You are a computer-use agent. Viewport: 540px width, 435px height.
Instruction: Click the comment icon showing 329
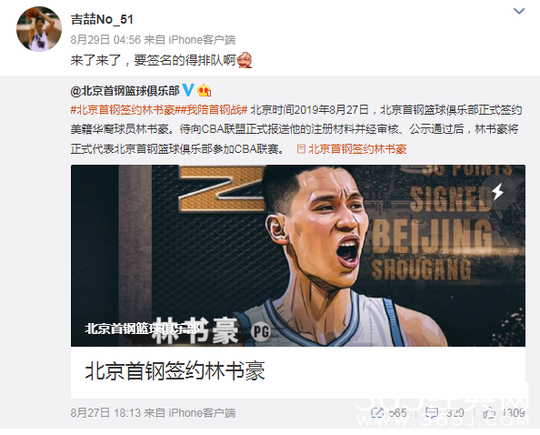click(432, 412)
